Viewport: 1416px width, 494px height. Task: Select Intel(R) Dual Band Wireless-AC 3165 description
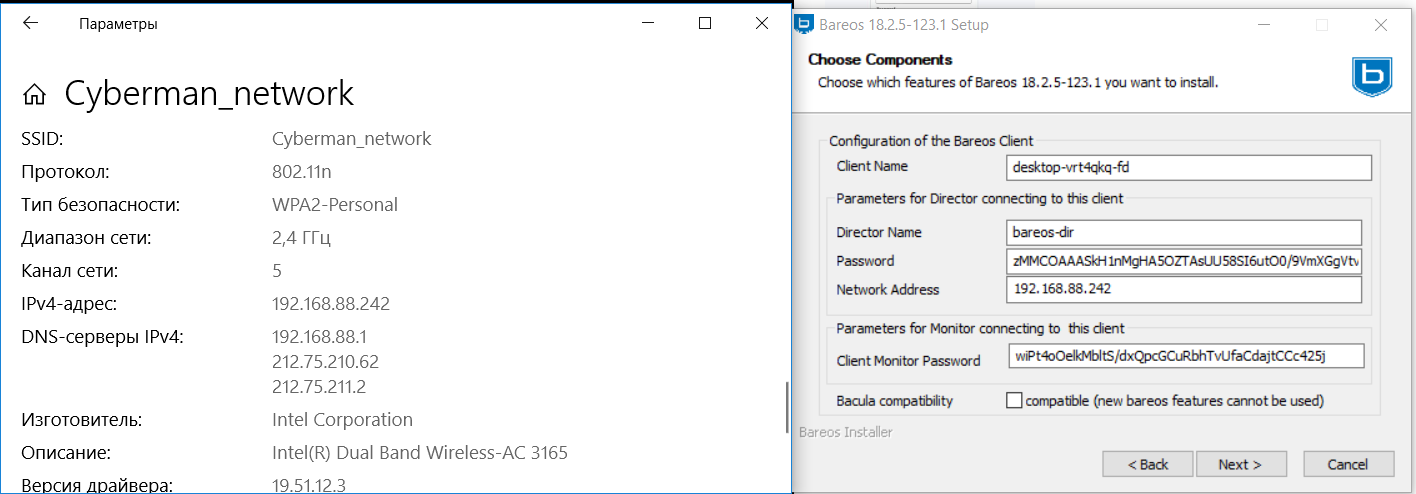pos(420,453)
